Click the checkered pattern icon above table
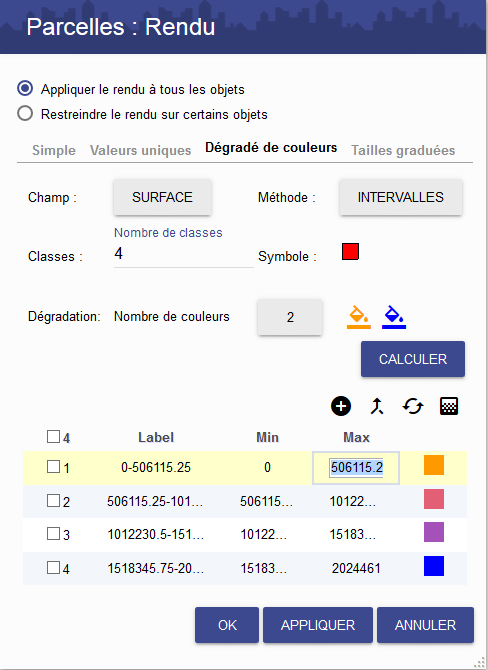The width and height of the screenshot is (488, 670). 449,406
